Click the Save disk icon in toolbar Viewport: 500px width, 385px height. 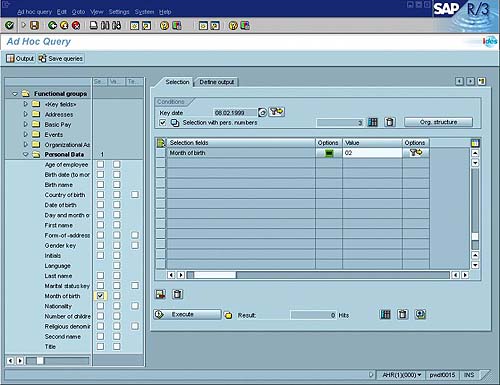tap(34, 25)
